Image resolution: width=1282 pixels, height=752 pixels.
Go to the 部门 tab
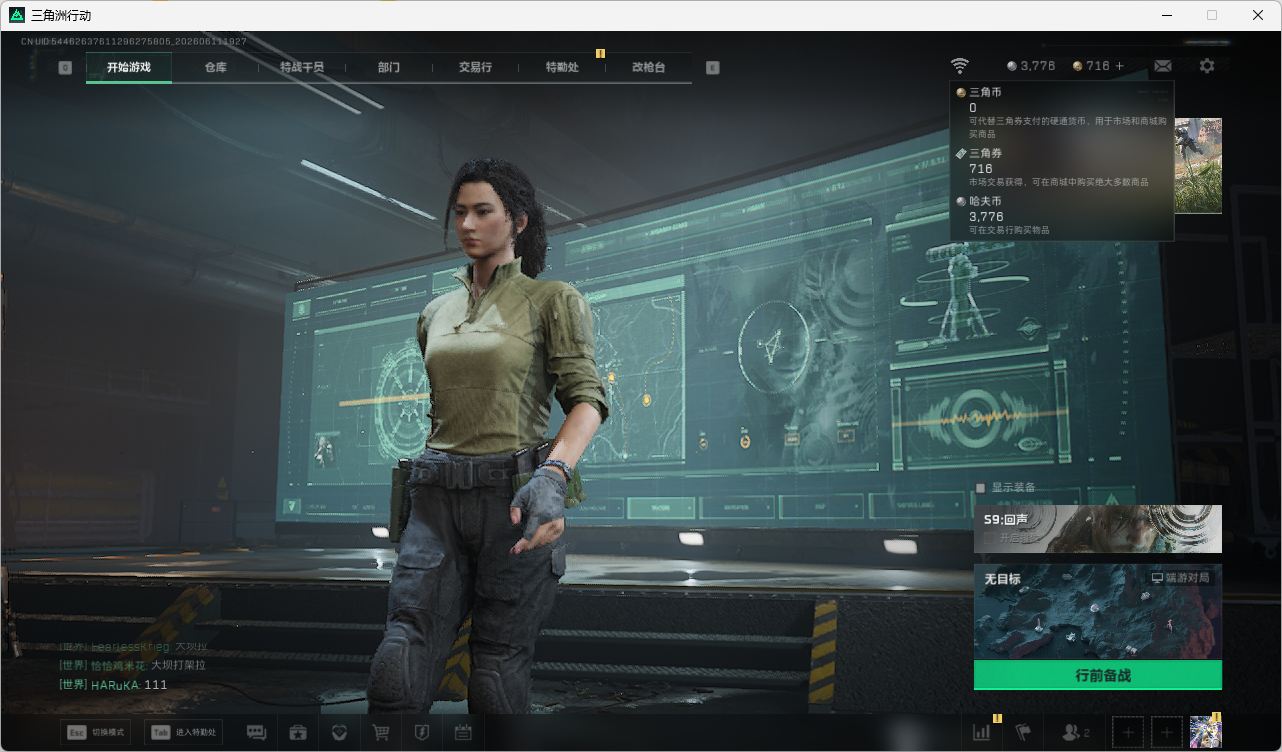[x=389, y=67]
